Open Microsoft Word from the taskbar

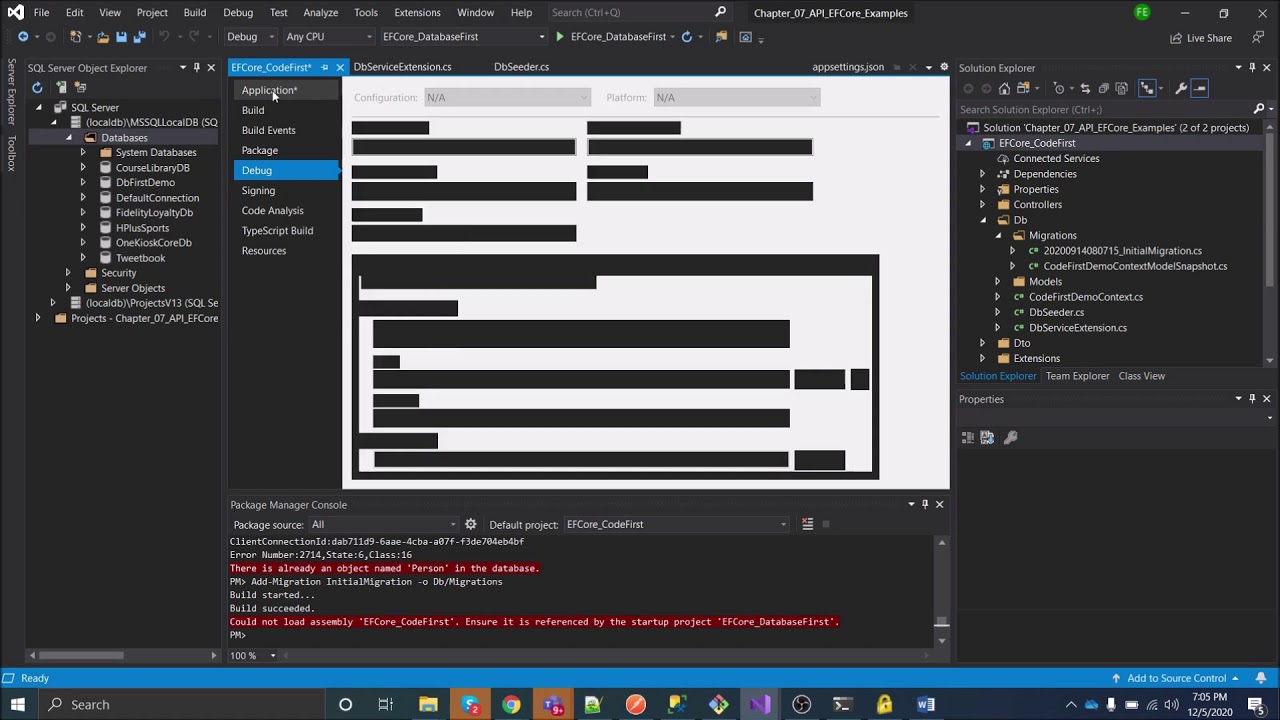coord(926,704)
